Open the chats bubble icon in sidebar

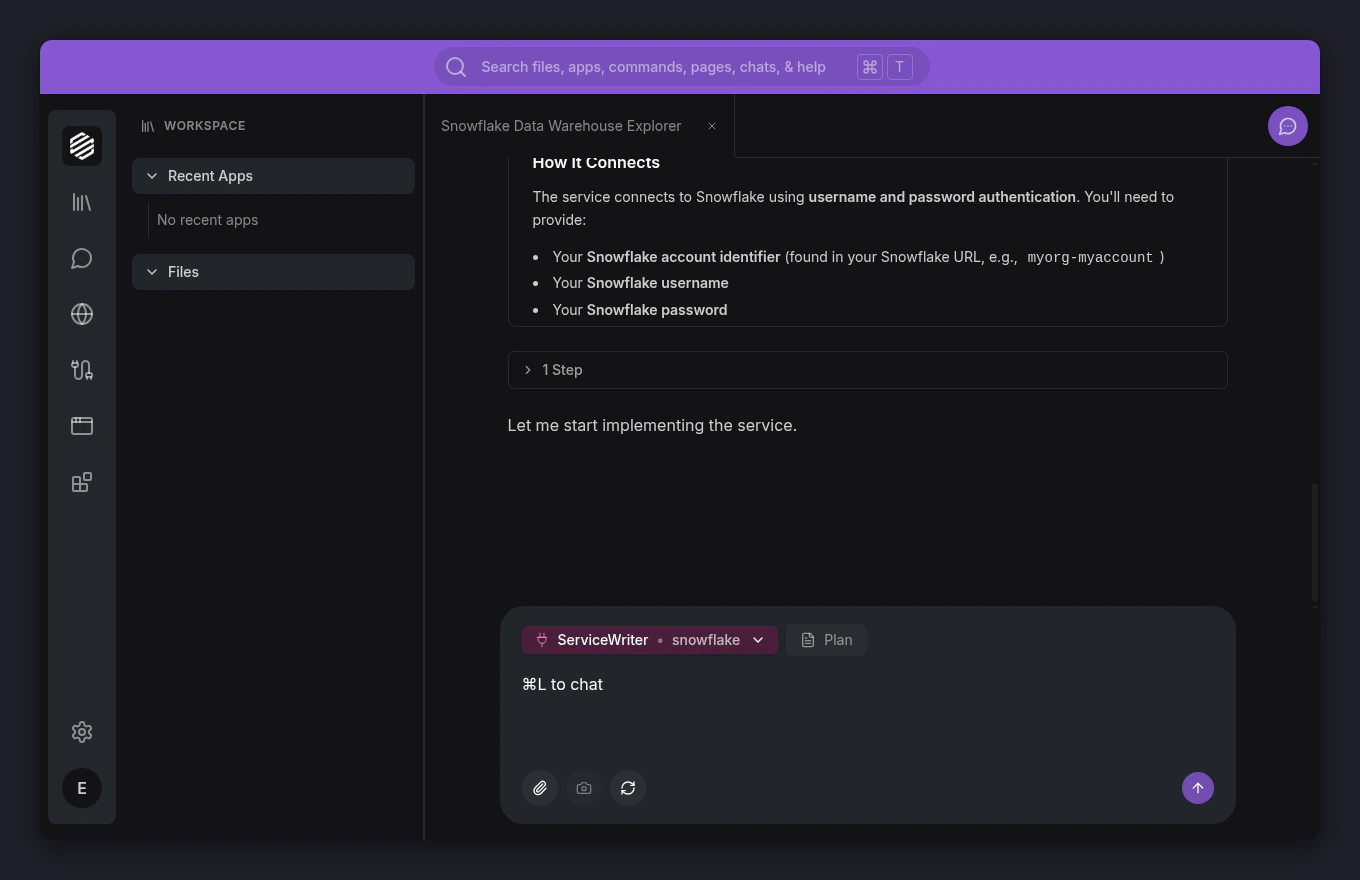[82, 258]
